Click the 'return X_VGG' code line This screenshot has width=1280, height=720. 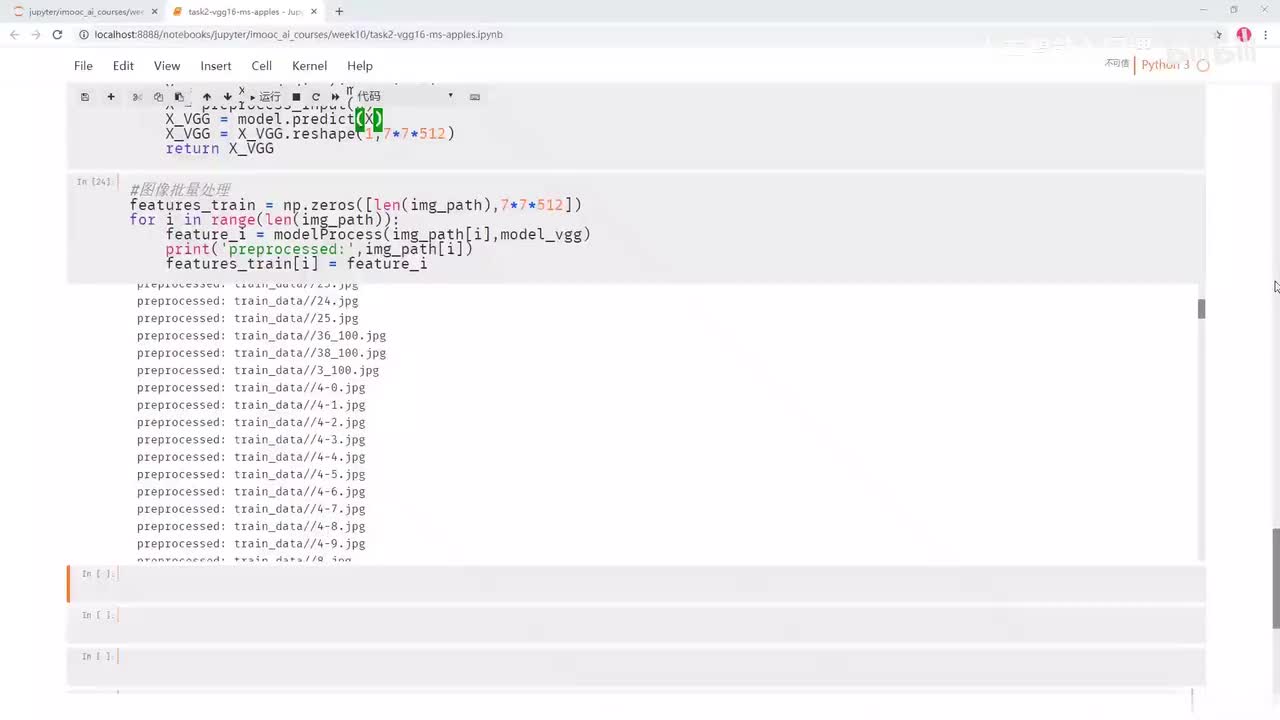(220, 148)
